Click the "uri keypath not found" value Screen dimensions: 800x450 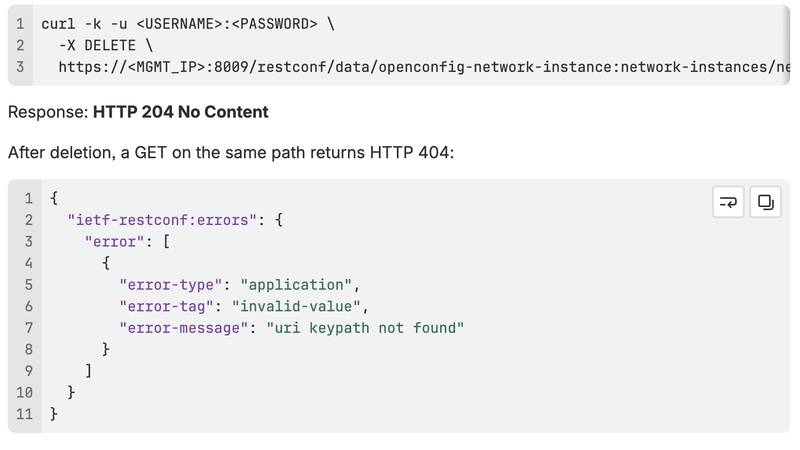(365, 328)
